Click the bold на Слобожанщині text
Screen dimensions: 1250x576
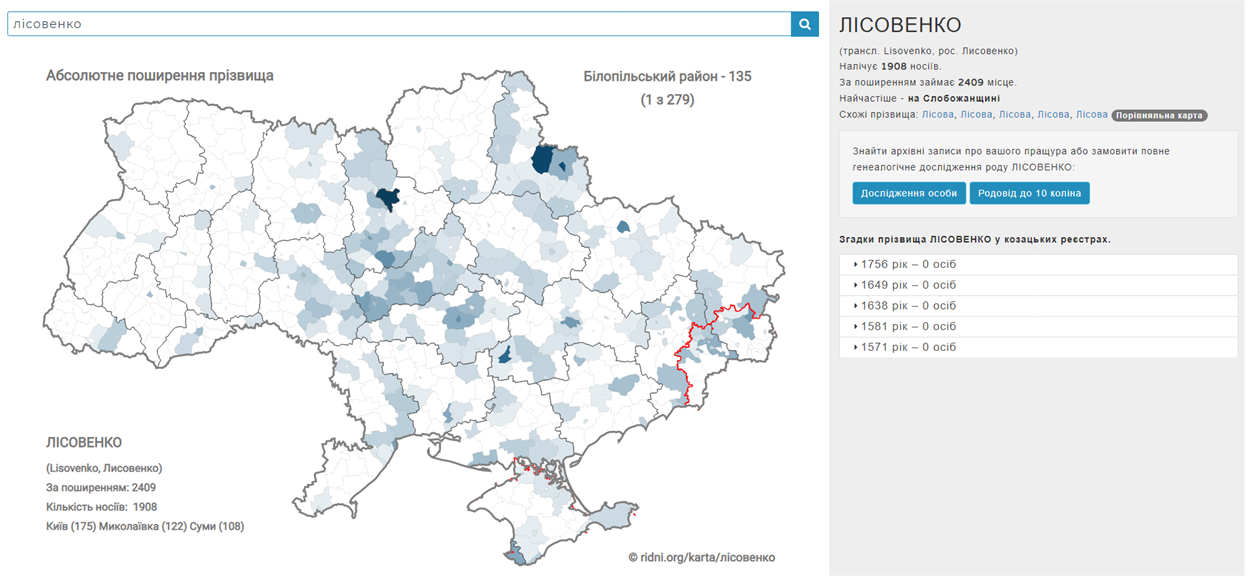pyautogui.click(x=954, y=98)
